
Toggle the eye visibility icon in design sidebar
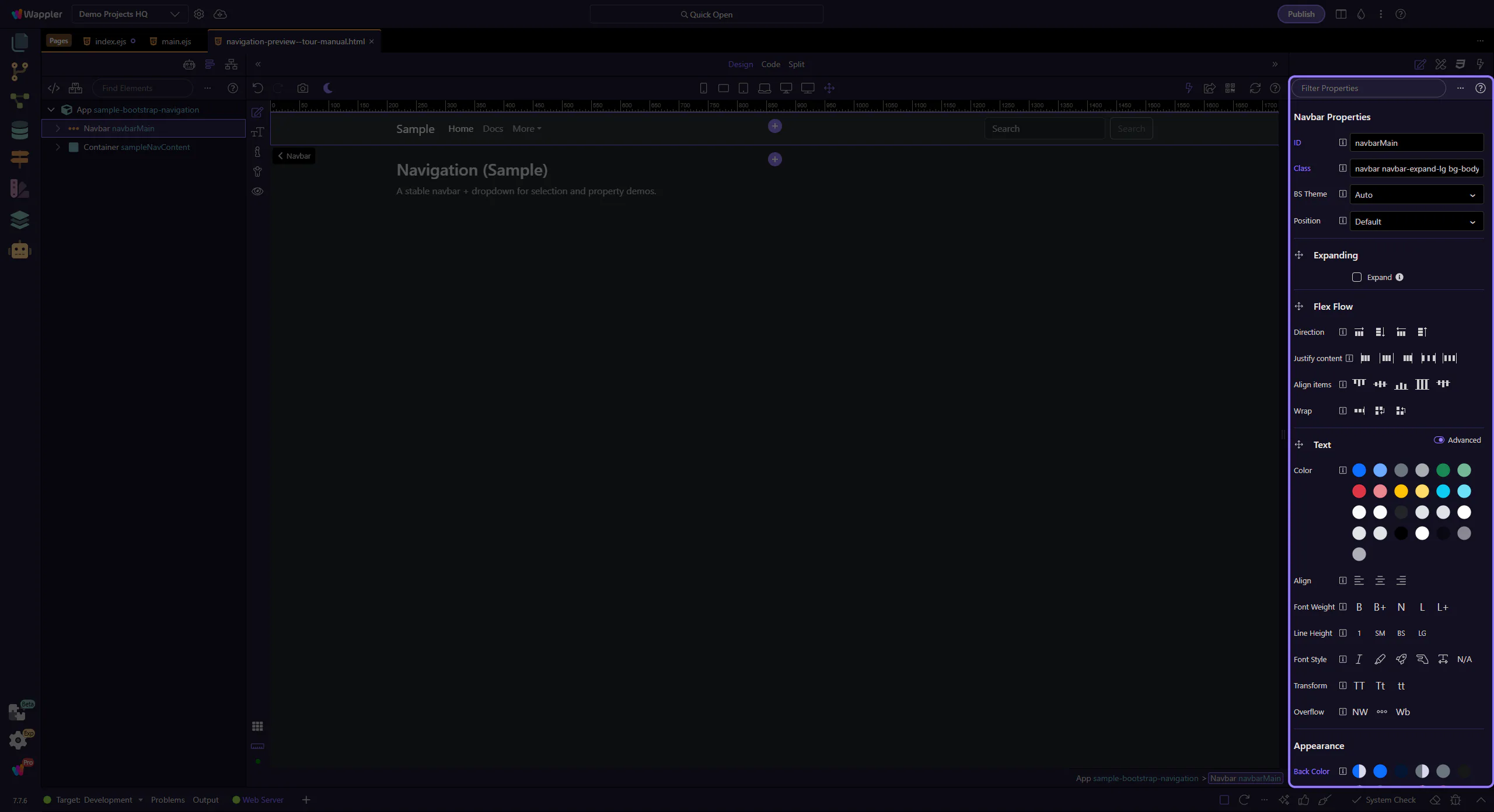coord(257,191)
